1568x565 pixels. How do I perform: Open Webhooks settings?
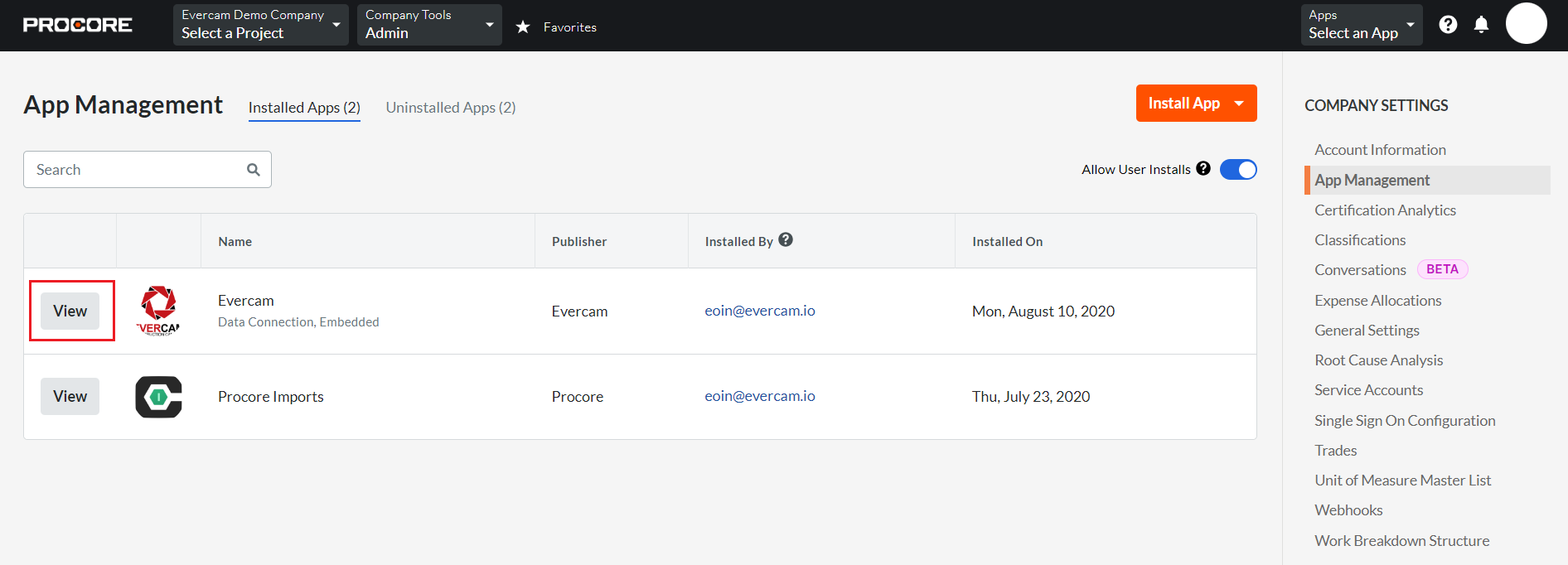(1348, 510)
